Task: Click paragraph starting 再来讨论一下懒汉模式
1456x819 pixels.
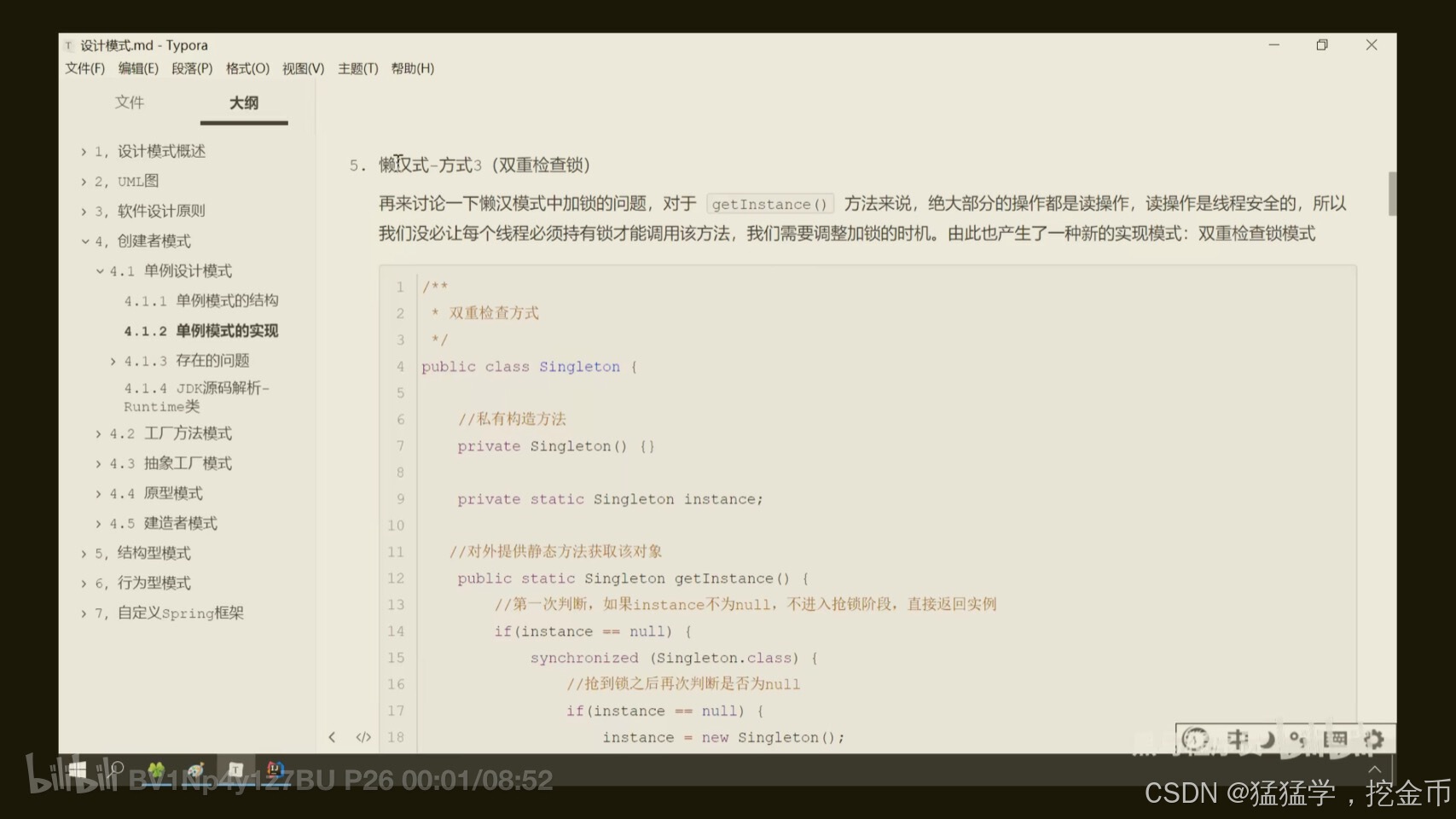Action: click(x=862, y=218)
